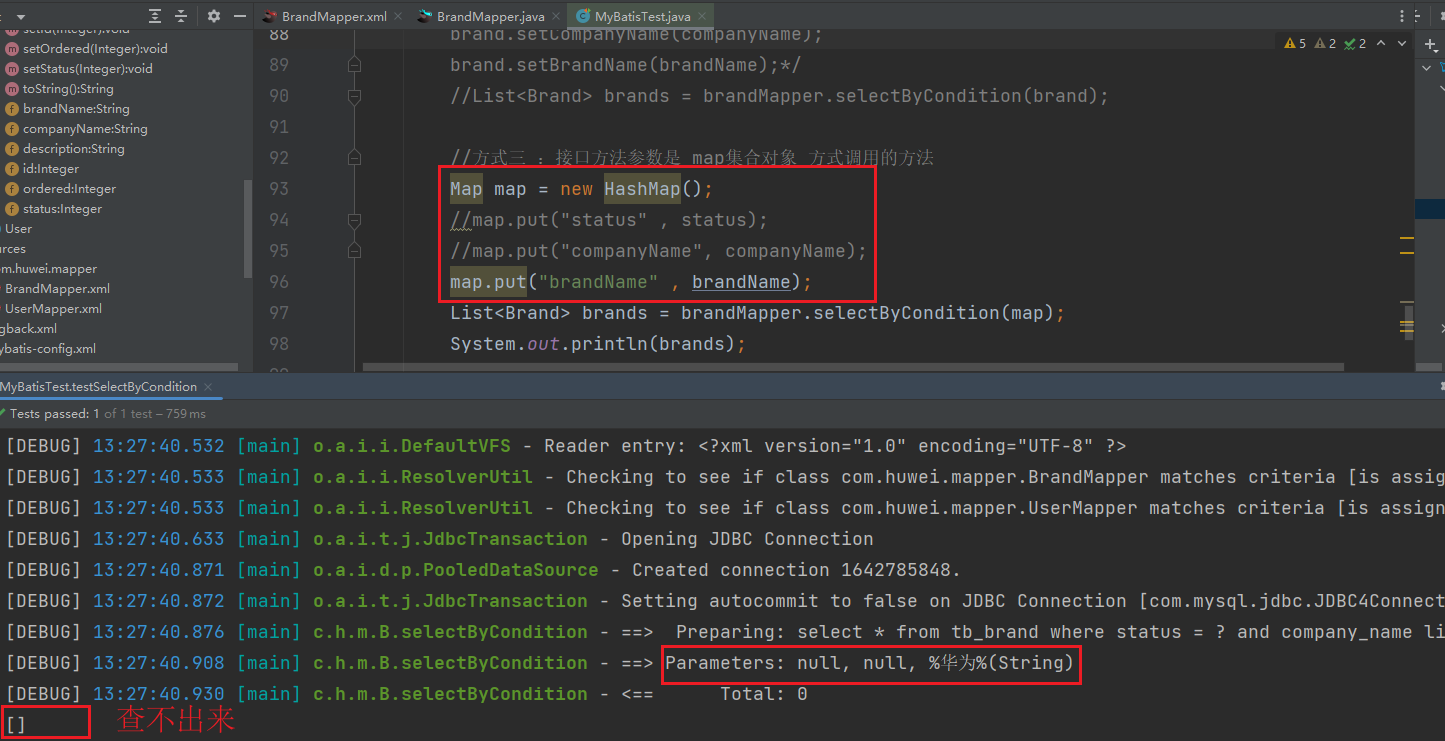Collapse the top node in right panel
The width and height of the screenshot is (1445, 741).
(x=1427, y=68)
